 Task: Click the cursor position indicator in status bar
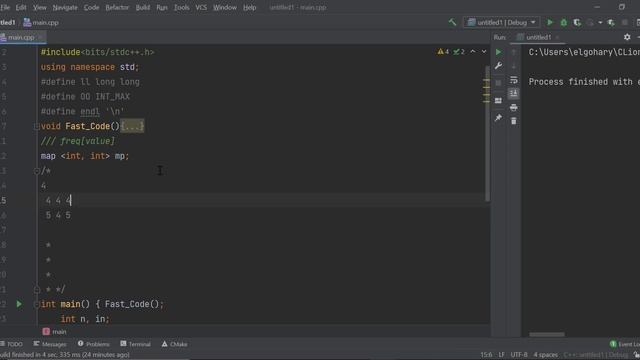486,355
